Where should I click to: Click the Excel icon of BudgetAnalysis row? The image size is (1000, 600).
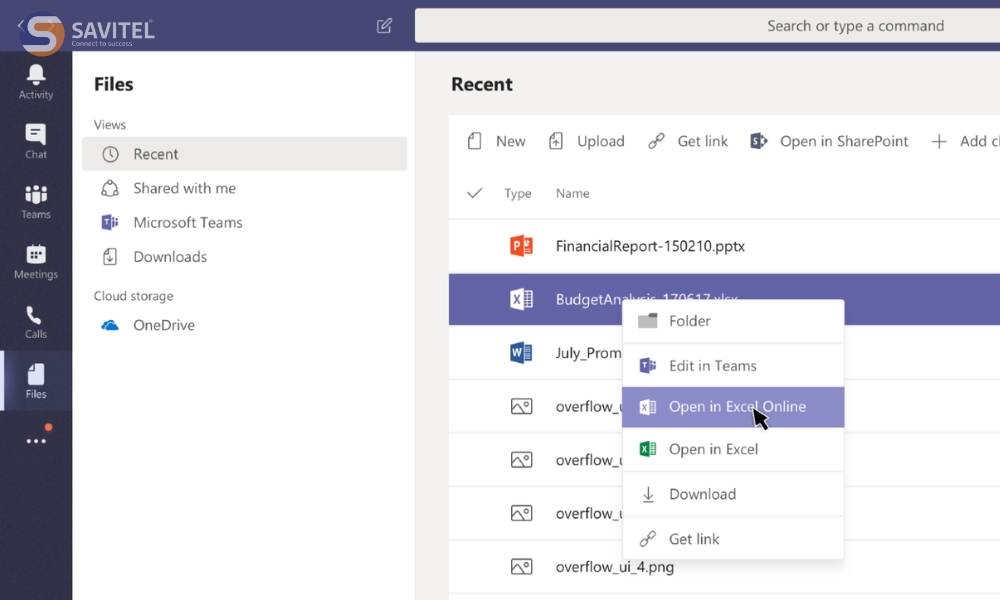coord(521,299)
